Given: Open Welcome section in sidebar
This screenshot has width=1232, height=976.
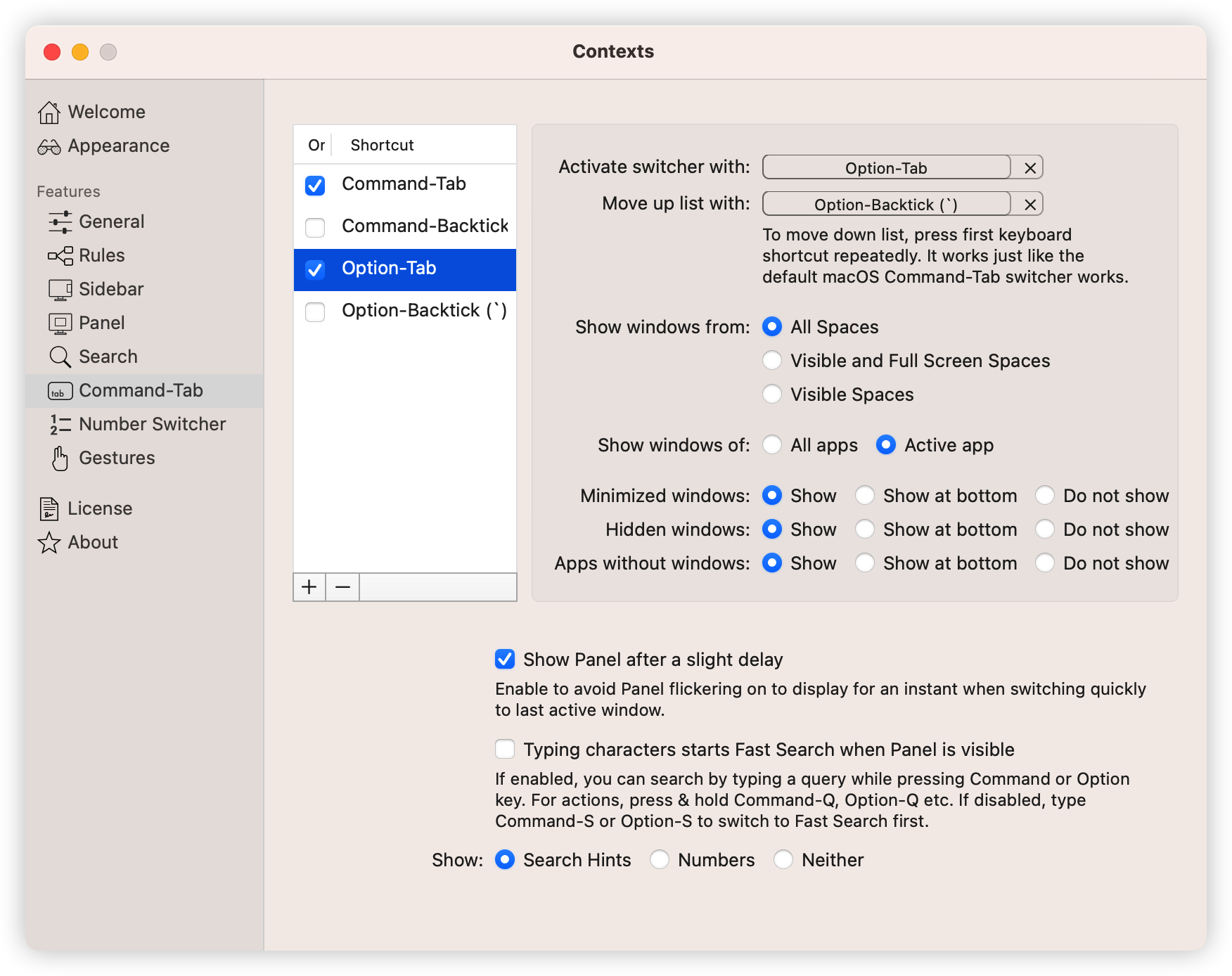Looking at the screenshot, I should pos(107,112).
